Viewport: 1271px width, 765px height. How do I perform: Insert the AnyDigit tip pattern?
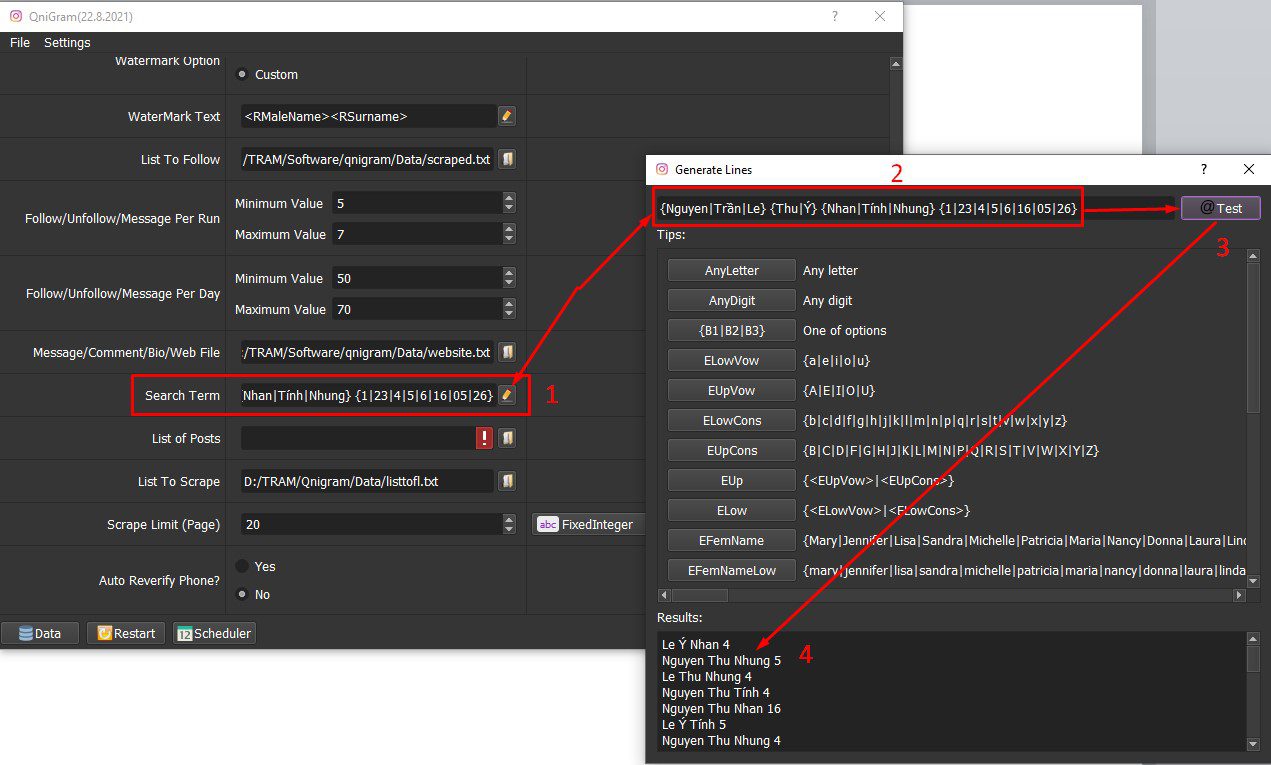point(731,300)
